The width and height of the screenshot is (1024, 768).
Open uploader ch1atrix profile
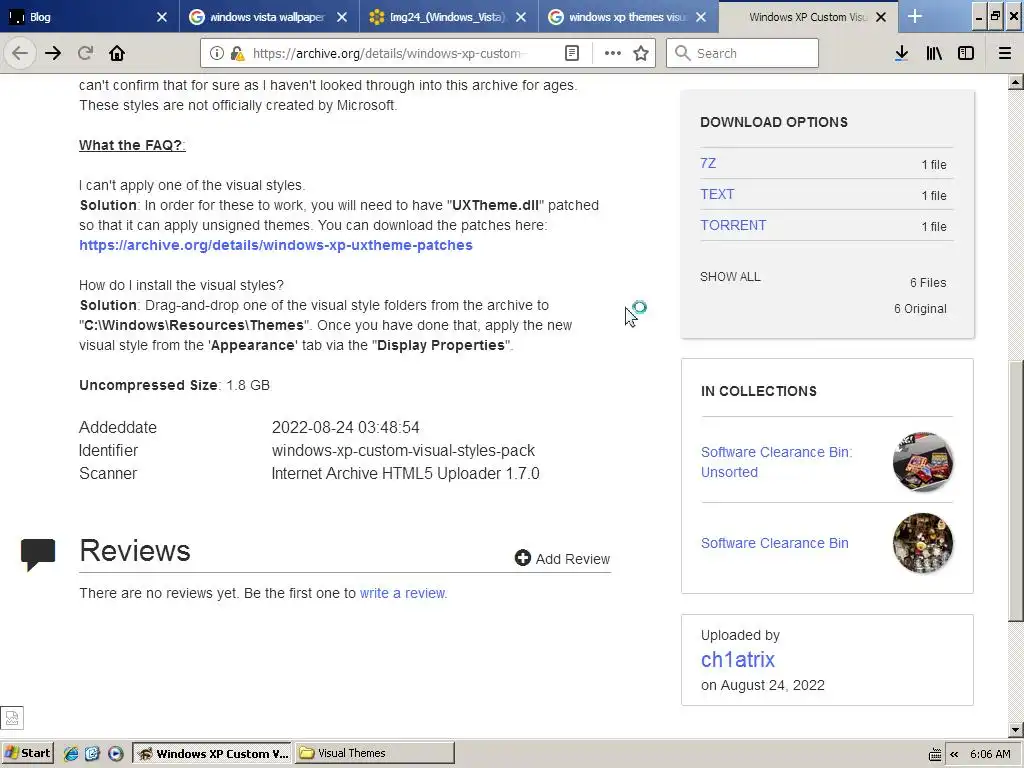click(x=737, y=660)
